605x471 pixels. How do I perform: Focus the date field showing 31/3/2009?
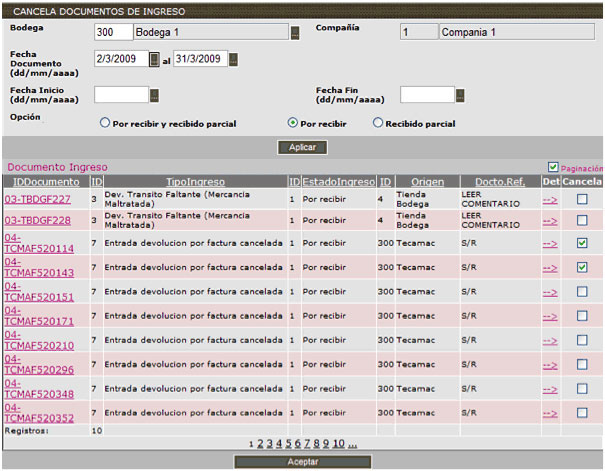pyautogui.click(x=200, y=59)
